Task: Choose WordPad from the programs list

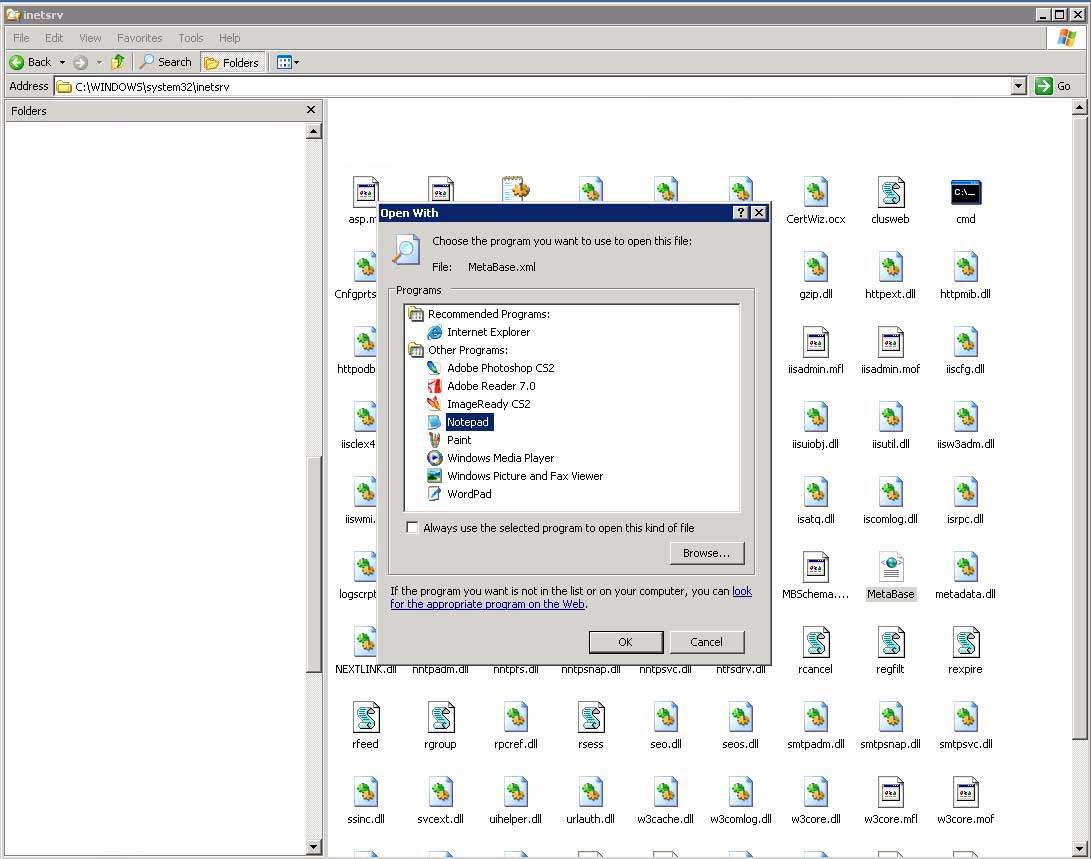Action: point(460,495)
